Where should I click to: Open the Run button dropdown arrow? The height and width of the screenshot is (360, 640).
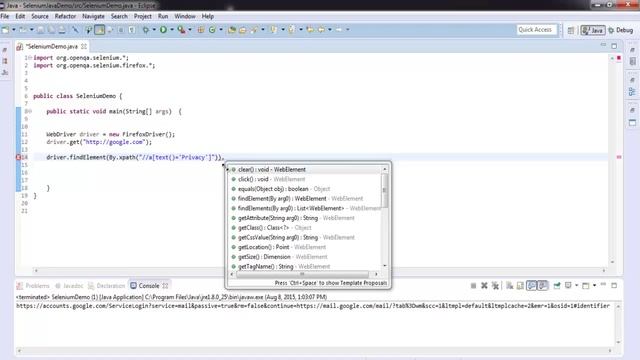pos(172,30)
